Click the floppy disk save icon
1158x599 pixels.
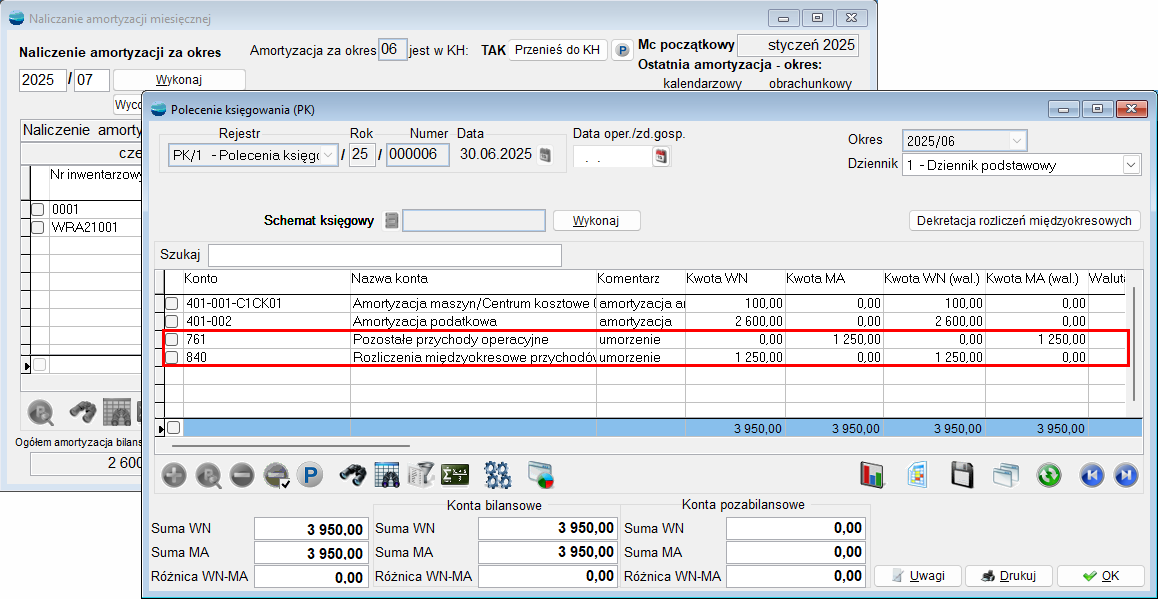coord(962,474)
